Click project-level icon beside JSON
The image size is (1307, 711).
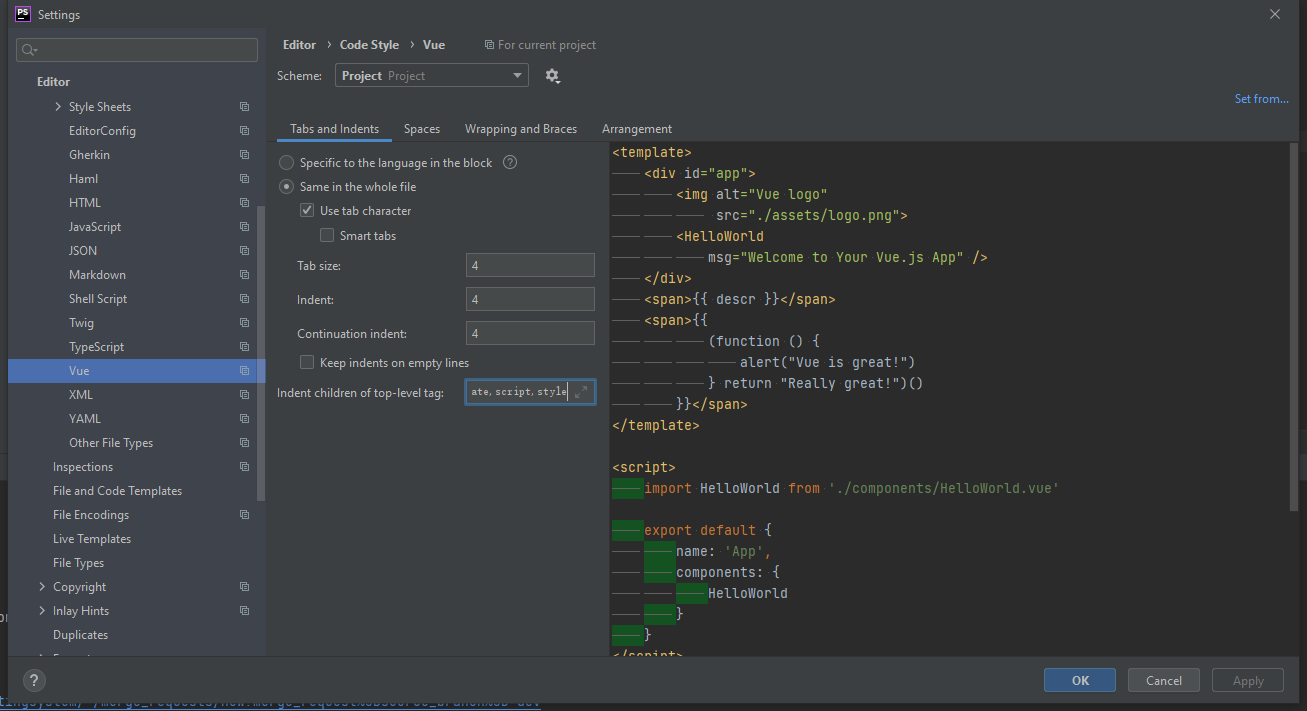pos(244,251)
